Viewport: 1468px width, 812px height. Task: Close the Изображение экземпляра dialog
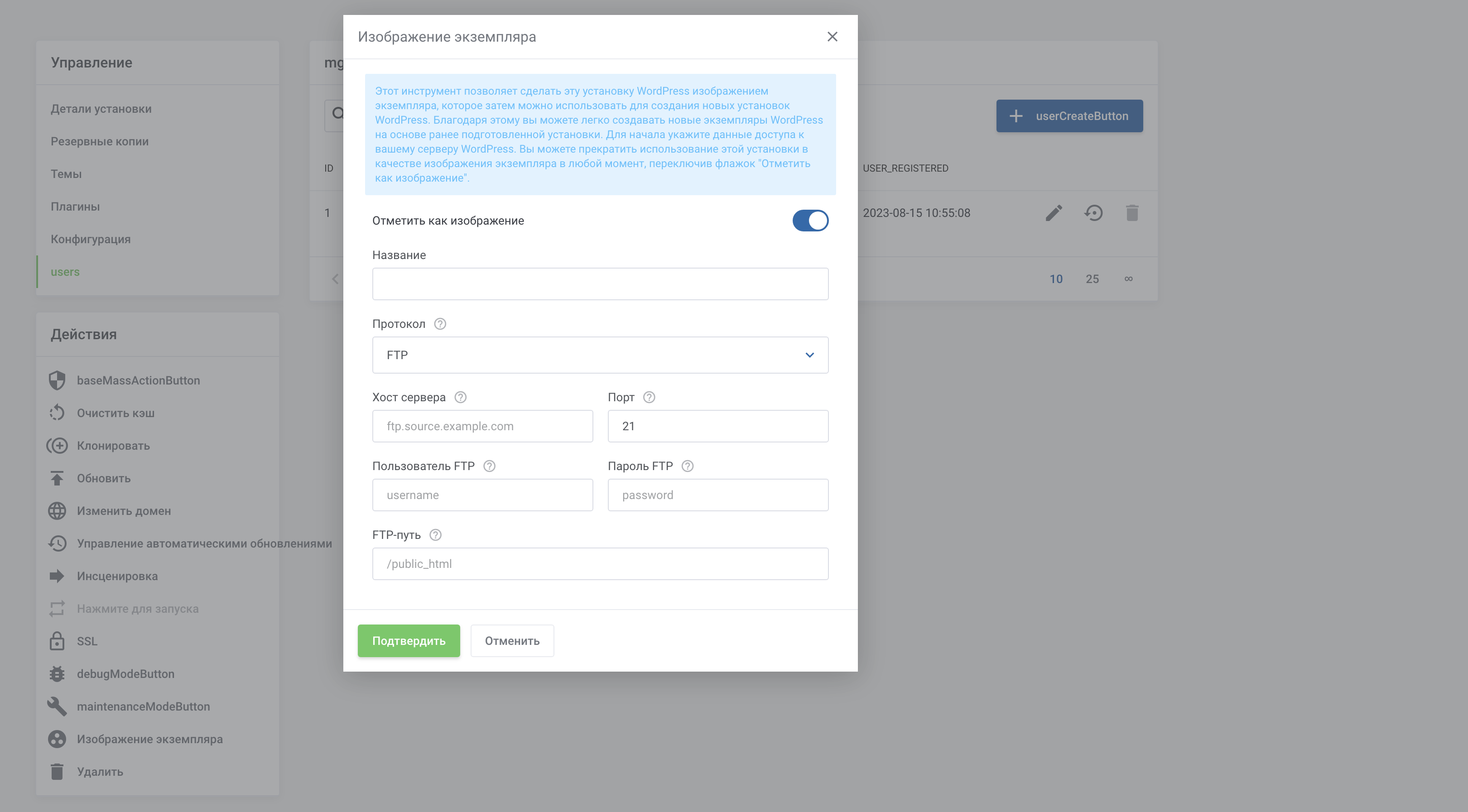[x=832, y=37]
